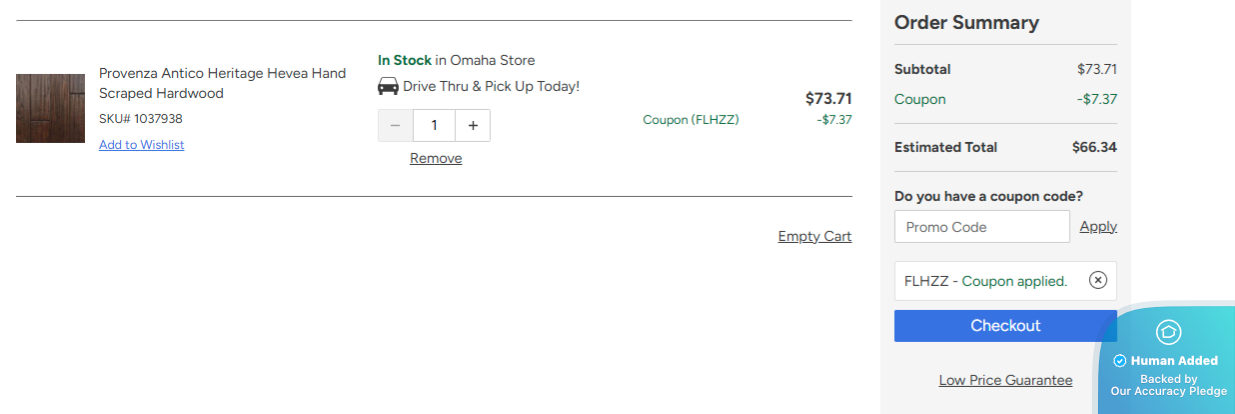The height and width of the screenshot is (414, 1235).
Task: Click the quantity number field
Action: tap(434, 126)
